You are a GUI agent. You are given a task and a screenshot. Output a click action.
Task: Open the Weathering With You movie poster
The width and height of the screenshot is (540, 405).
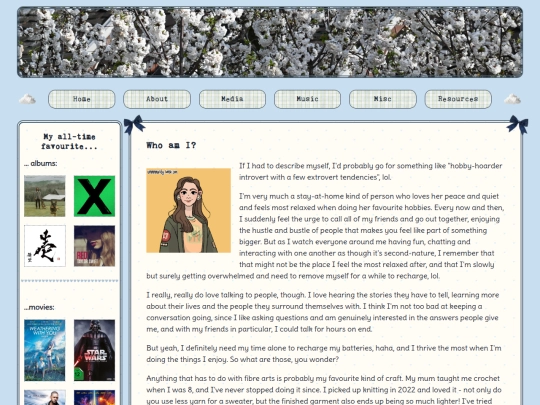click(45, 350)
